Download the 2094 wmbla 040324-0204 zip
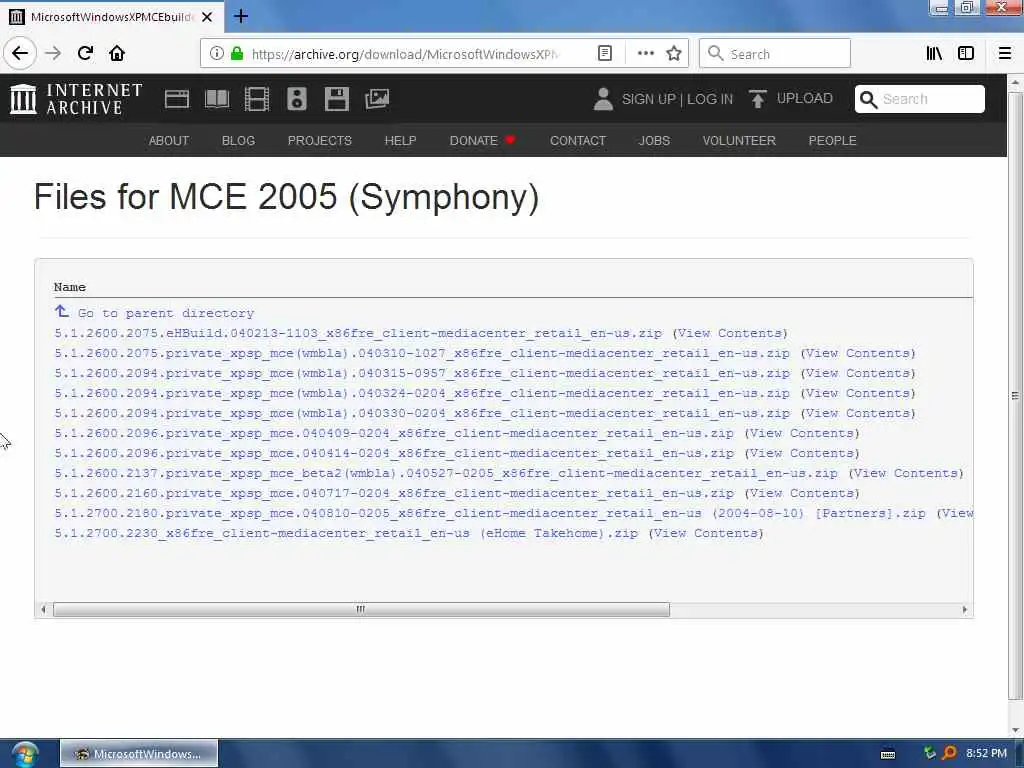 [422, 393]
